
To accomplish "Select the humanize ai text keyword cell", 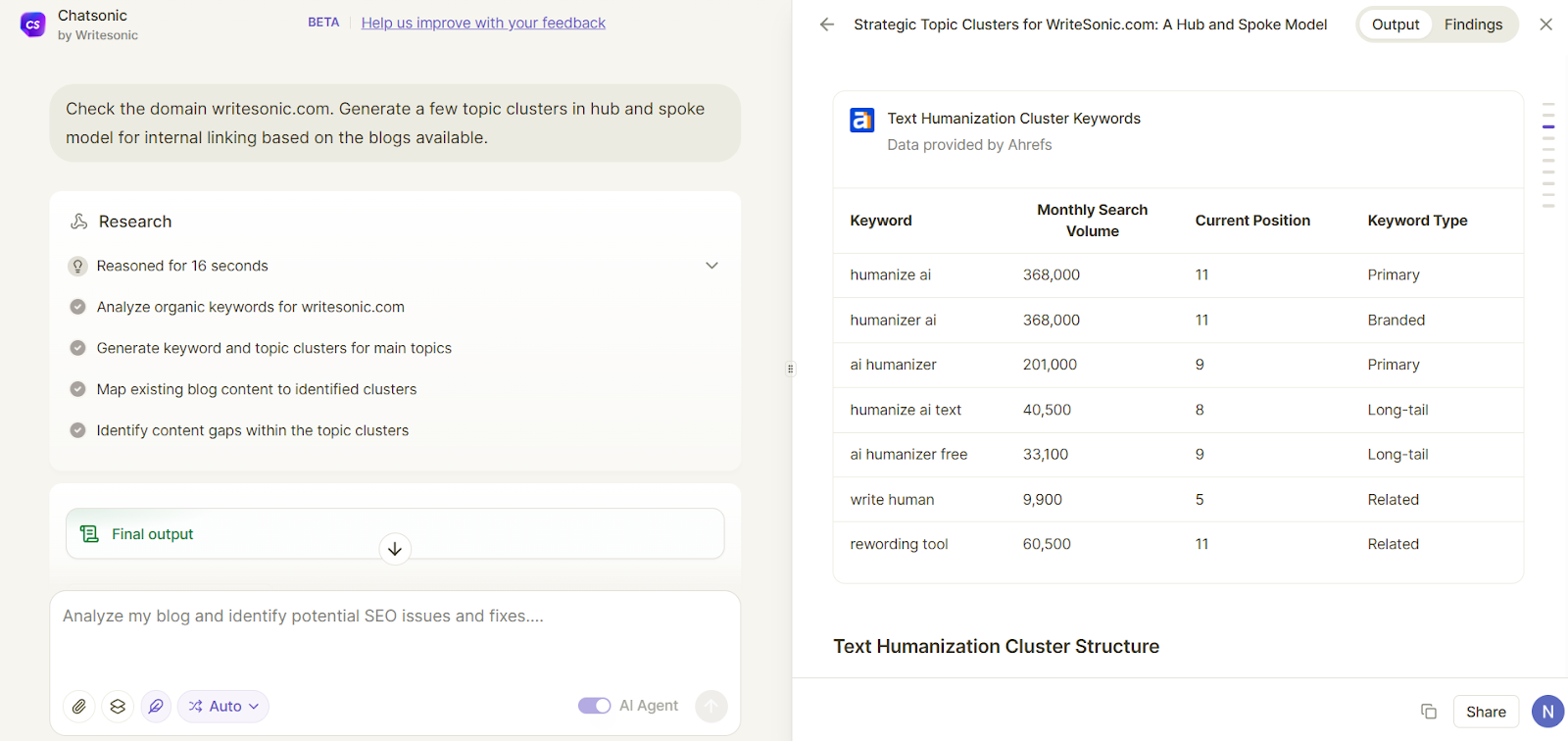I will [x=906, y=410].
